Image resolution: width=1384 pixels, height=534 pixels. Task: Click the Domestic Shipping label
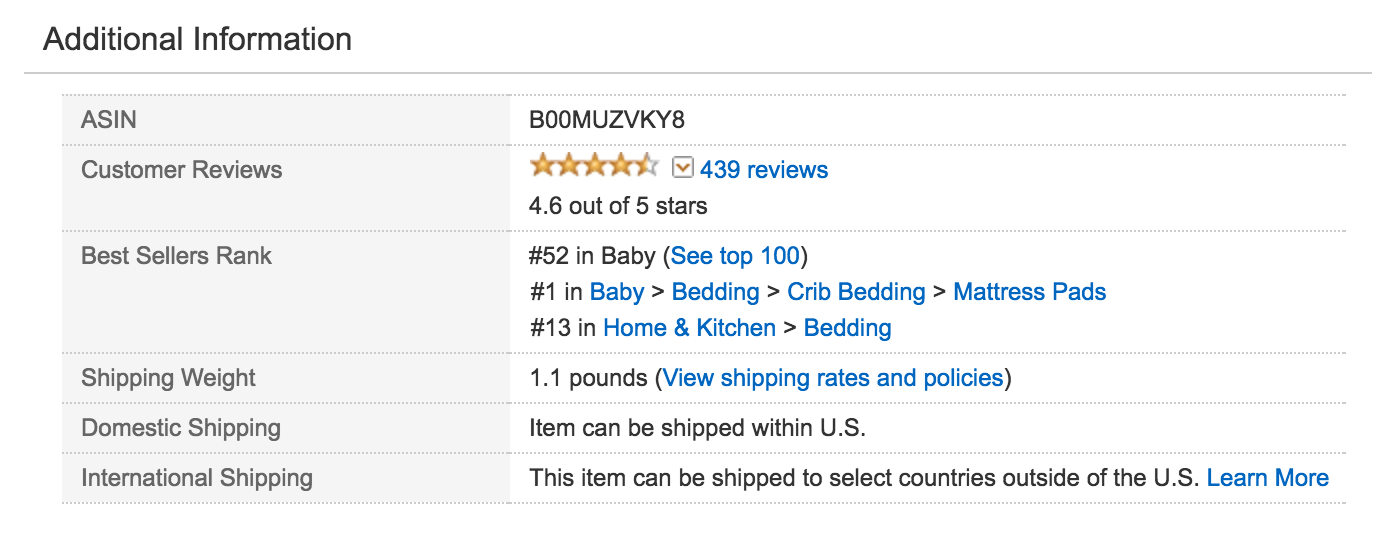(180, 428)
